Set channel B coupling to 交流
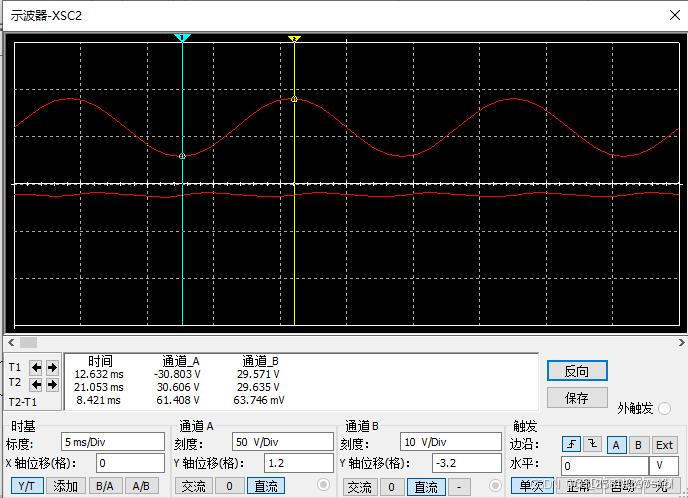The image size is (688, 498). [x=359, y=487]
